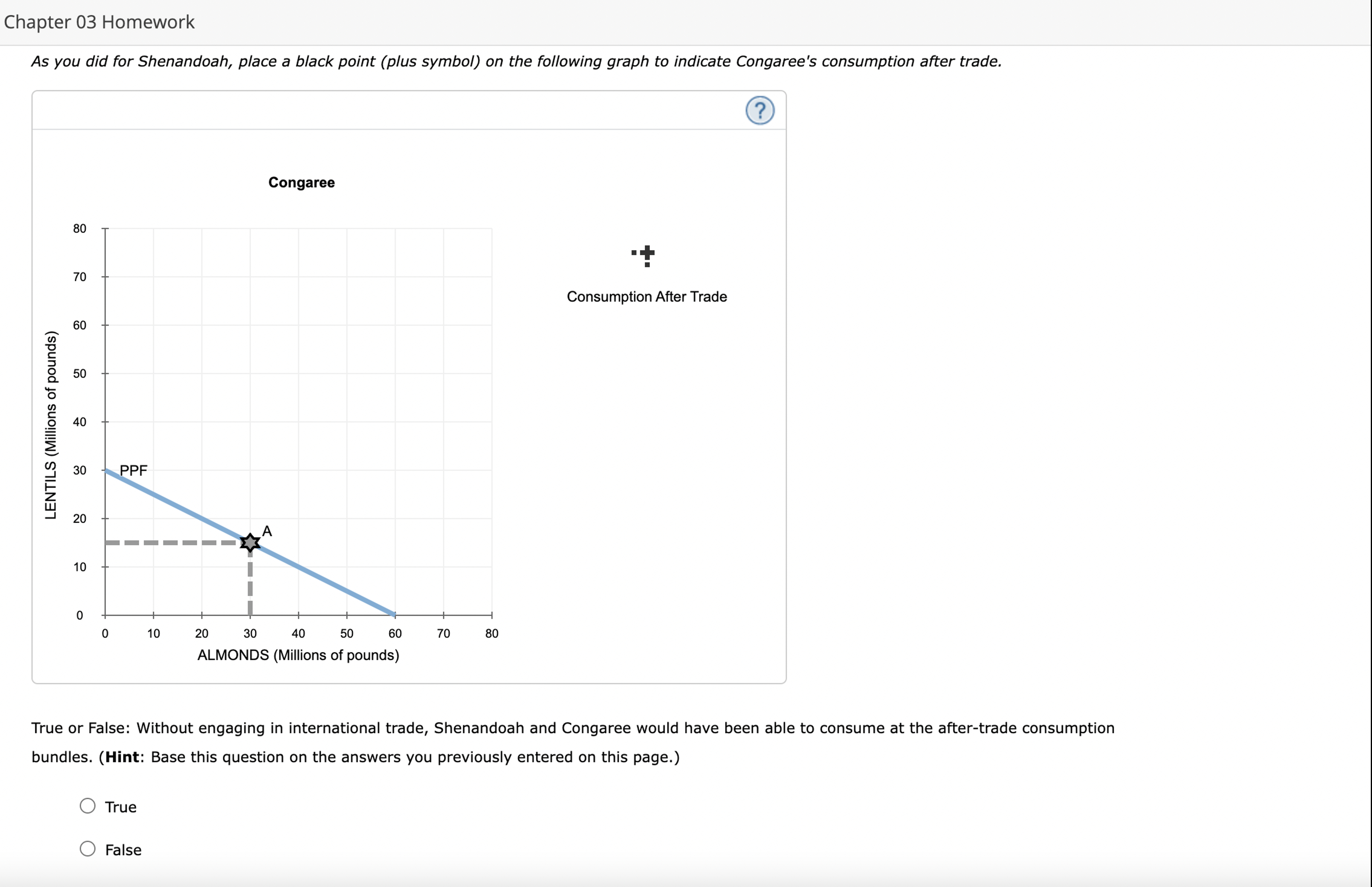Click the Chapter 03 Homework header
Screen dimensions: 1372x887
[x=99, y=22]
